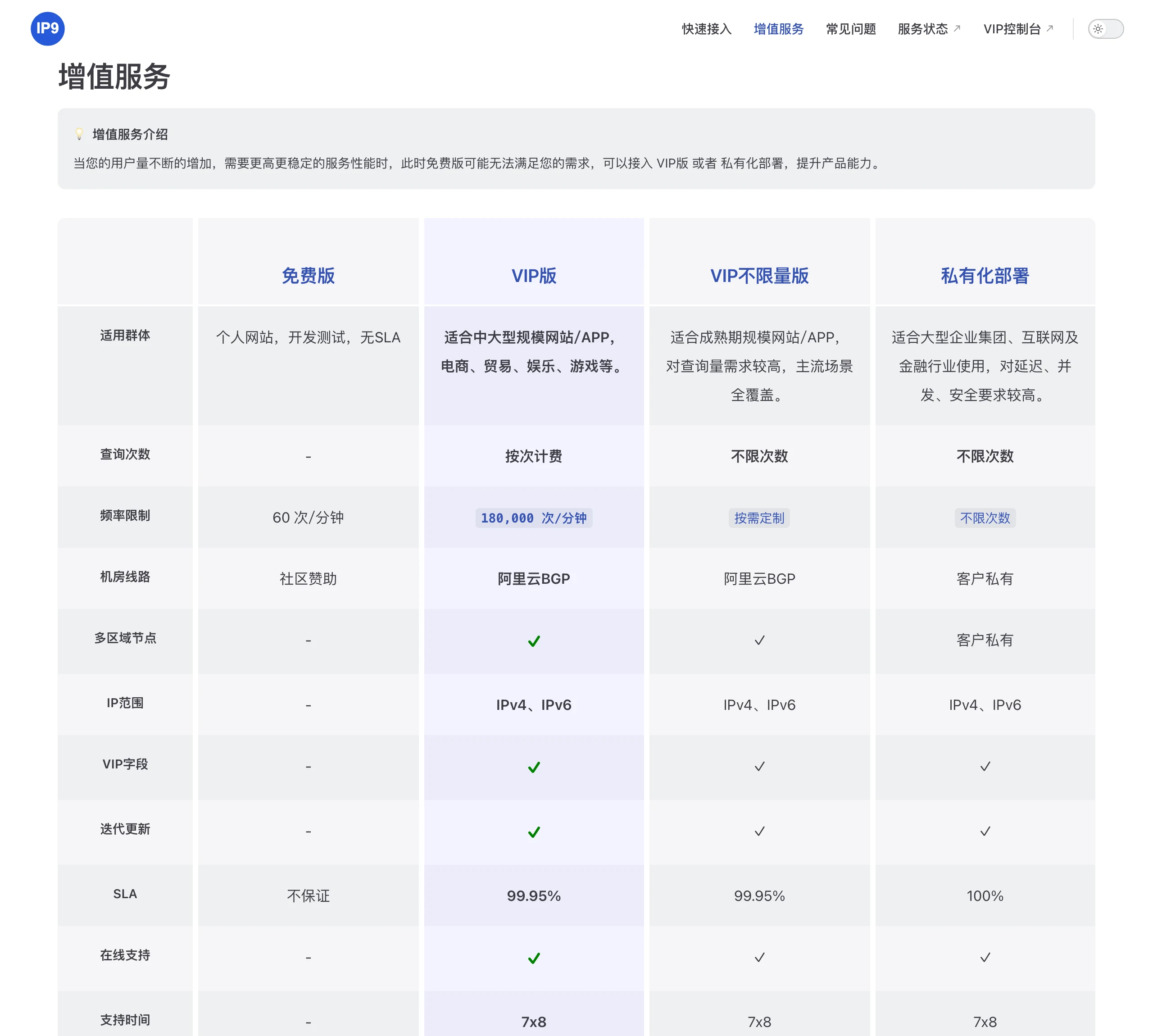1153x1036 pixels.
Task: Click the 社区赞助 cell
Action: [308, 579]
